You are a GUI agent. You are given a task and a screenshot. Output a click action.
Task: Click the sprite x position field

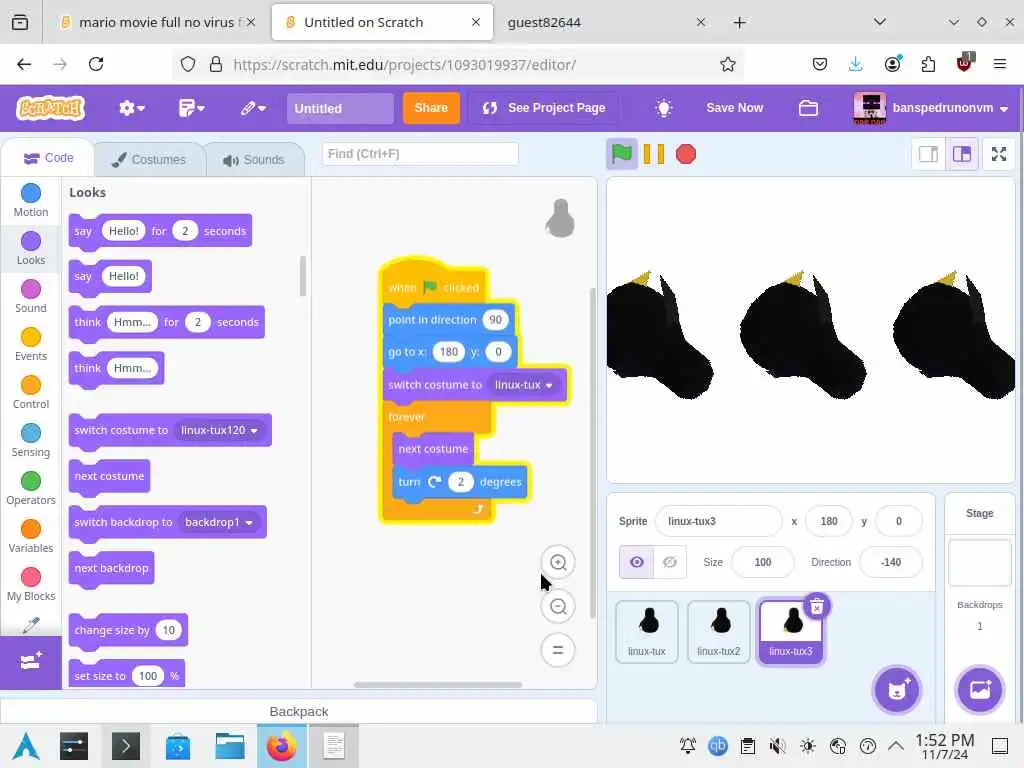[x=829, y=521]
